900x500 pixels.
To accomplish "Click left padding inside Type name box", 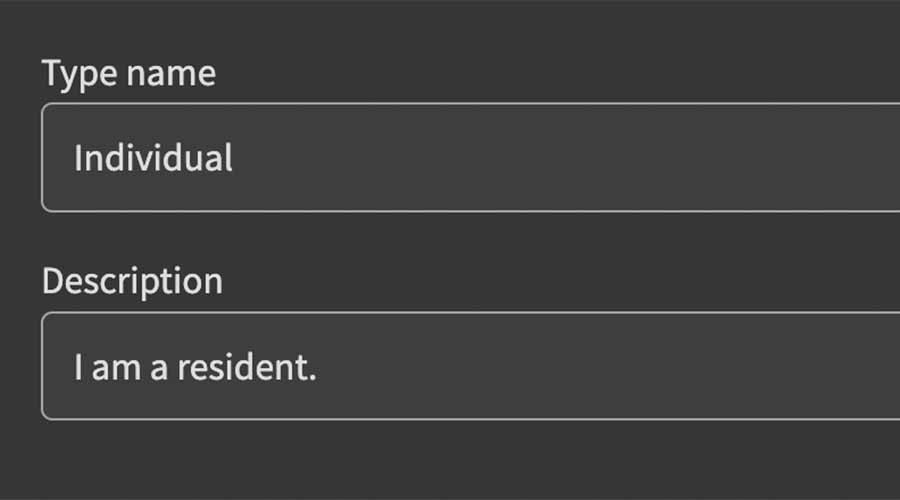I will 57,158.
